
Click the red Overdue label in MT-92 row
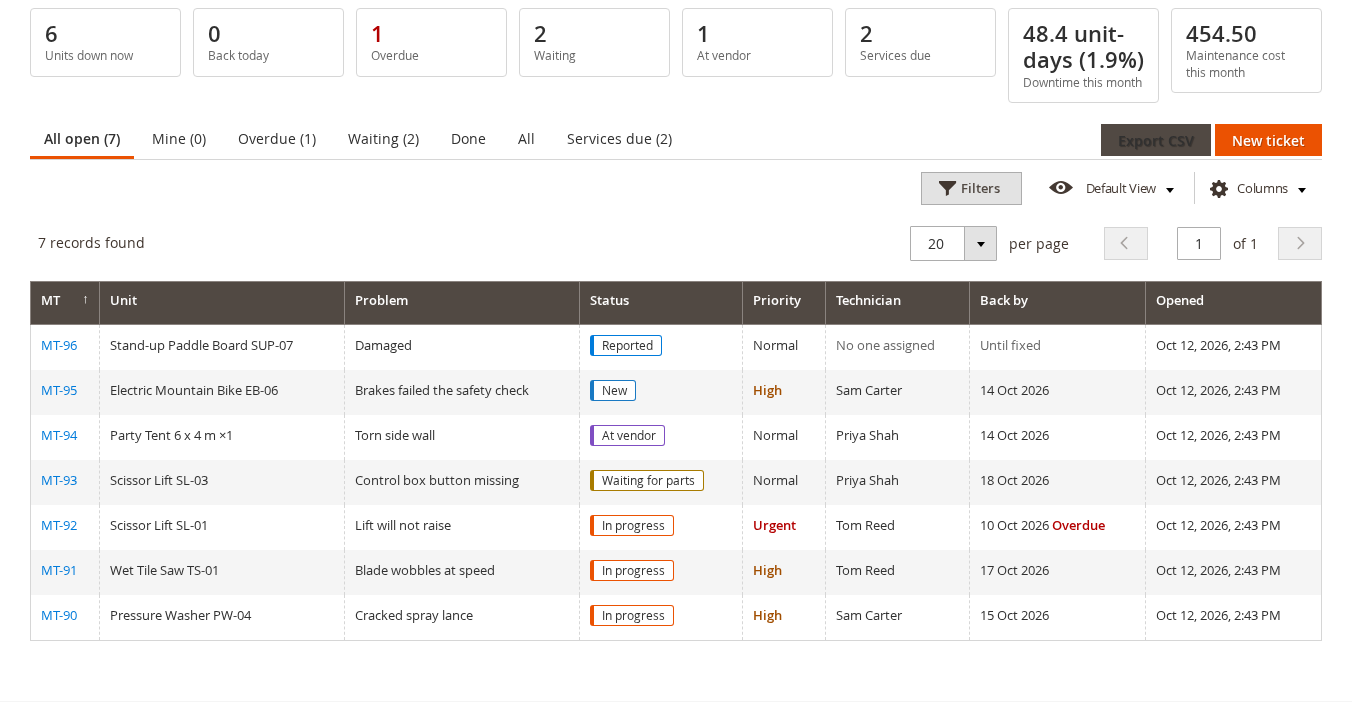(x=1079, y=525)
